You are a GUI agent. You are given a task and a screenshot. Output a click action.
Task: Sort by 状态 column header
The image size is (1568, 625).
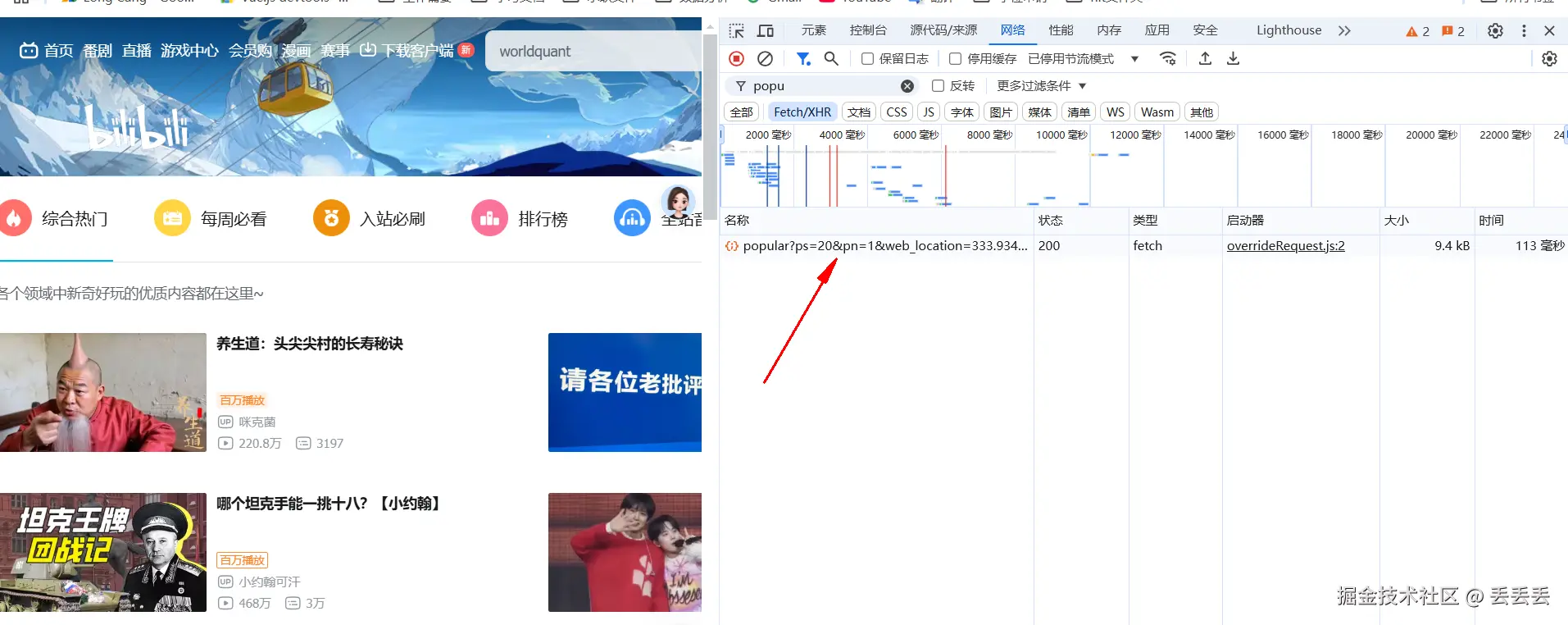pos(1080,220)
